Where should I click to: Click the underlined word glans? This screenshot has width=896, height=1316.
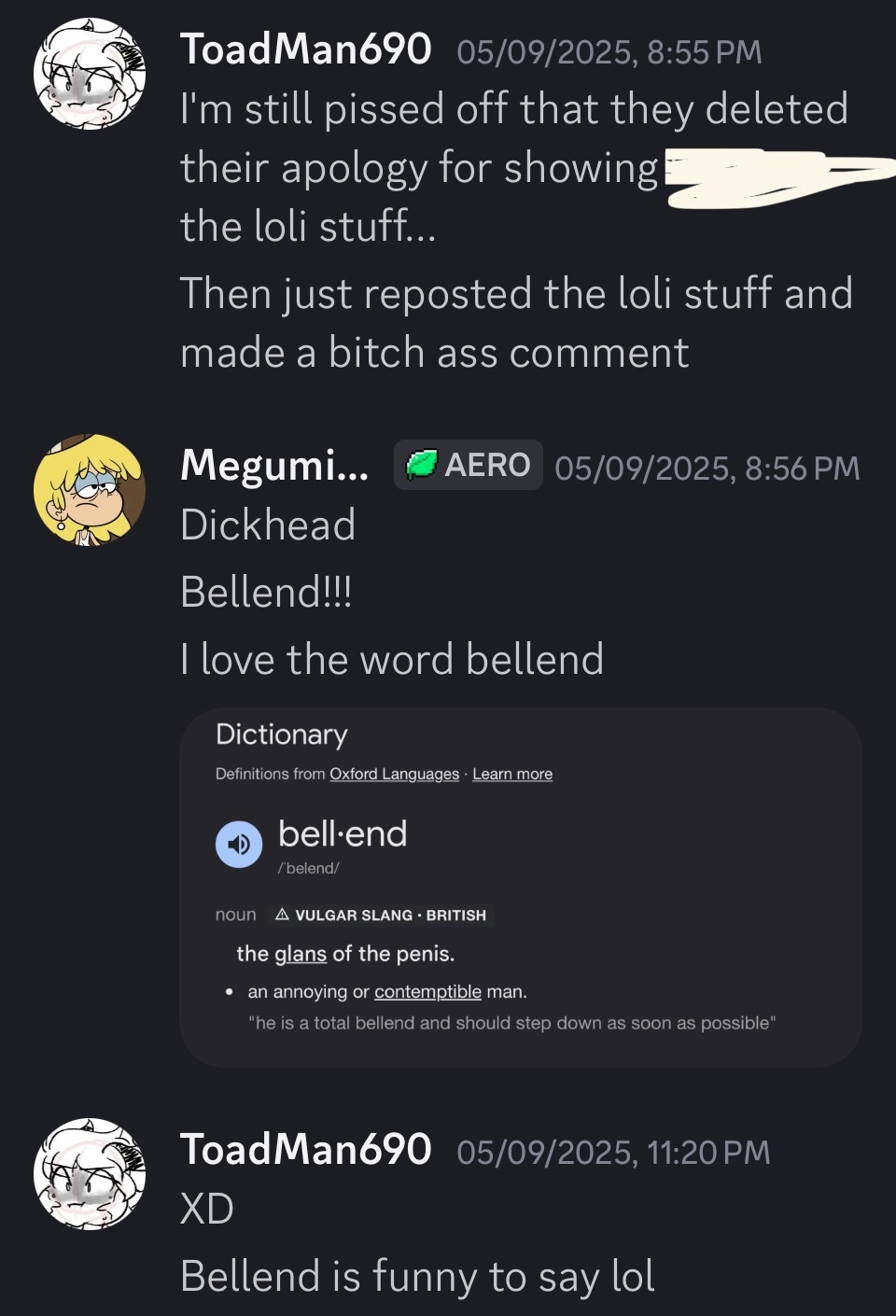(x=301, y=954)
